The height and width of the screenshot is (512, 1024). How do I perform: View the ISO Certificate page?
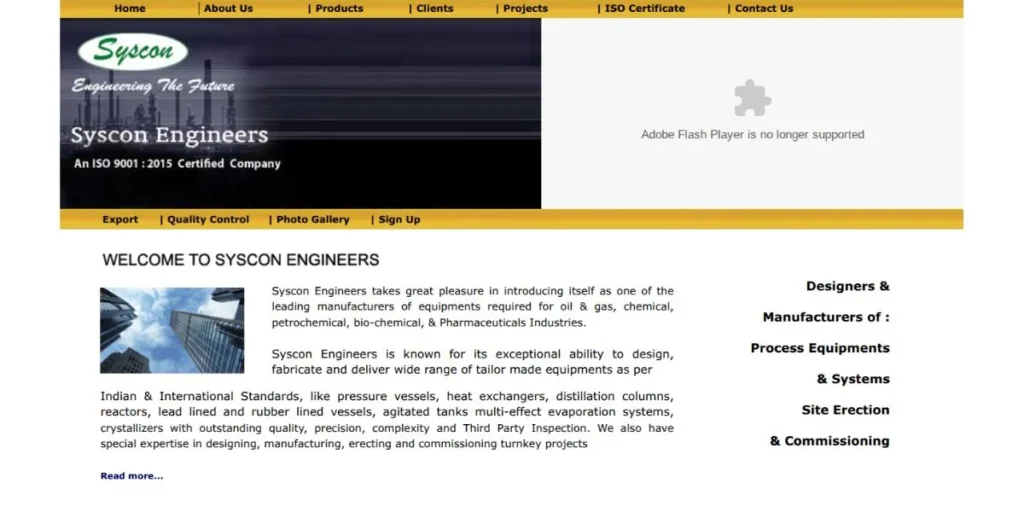644,8
